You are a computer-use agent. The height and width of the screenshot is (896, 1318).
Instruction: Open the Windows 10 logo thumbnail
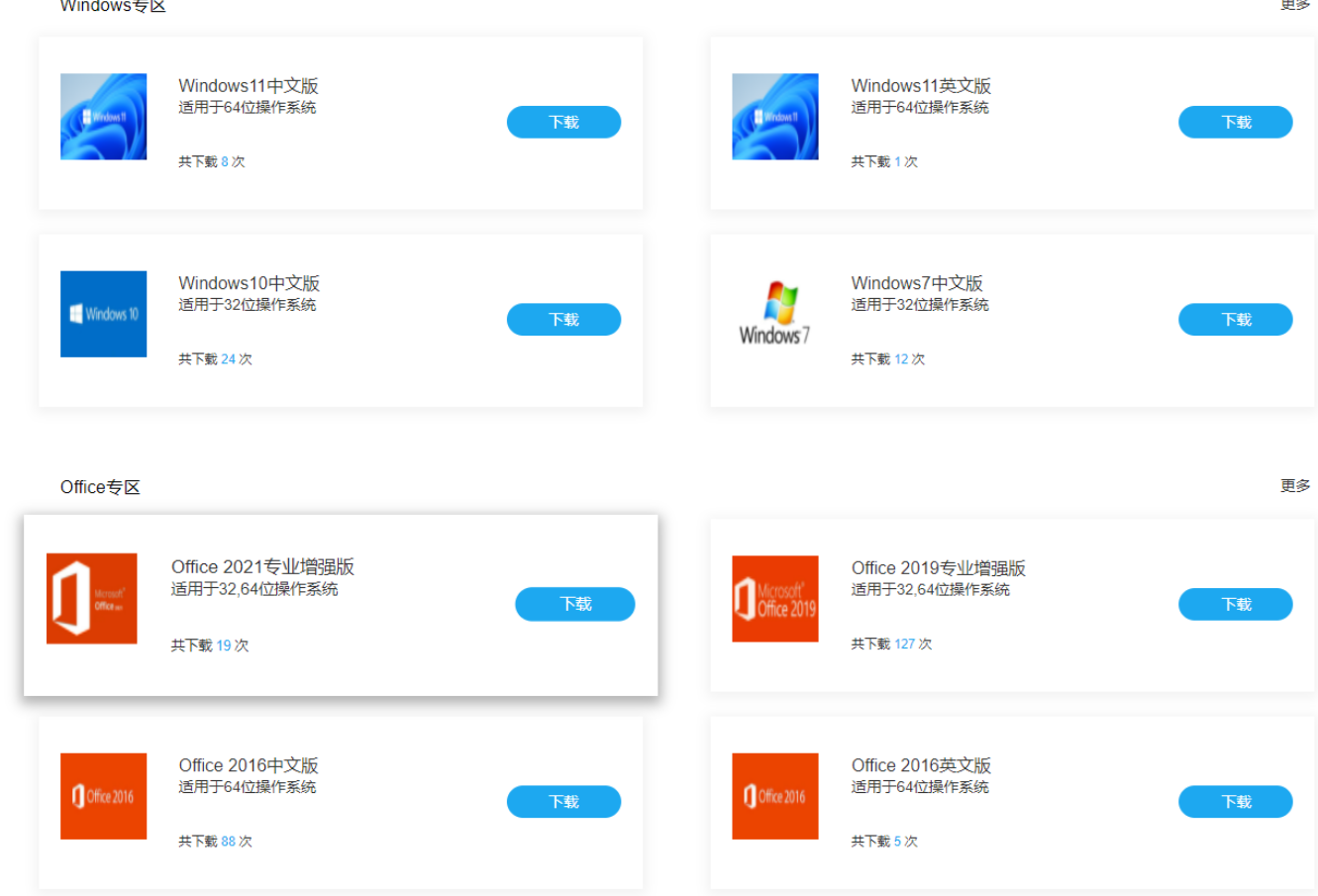pyautogui.click(x=103, y=314)
